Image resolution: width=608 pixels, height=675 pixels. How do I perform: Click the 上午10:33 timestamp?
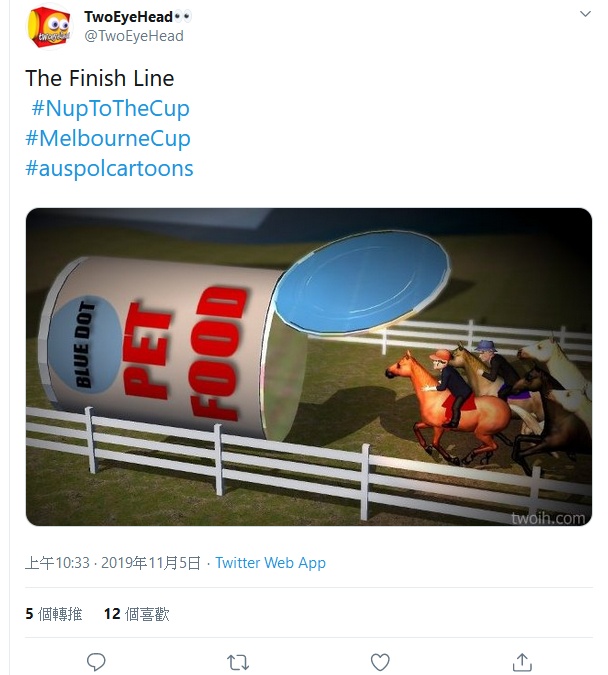[57, 563]
